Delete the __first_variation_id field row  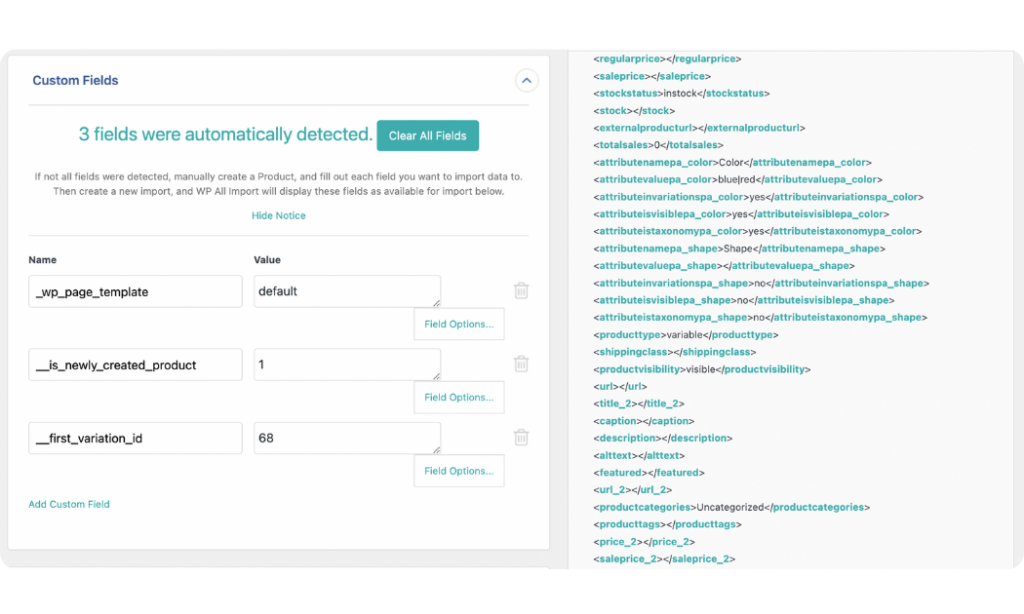(520, 437)
